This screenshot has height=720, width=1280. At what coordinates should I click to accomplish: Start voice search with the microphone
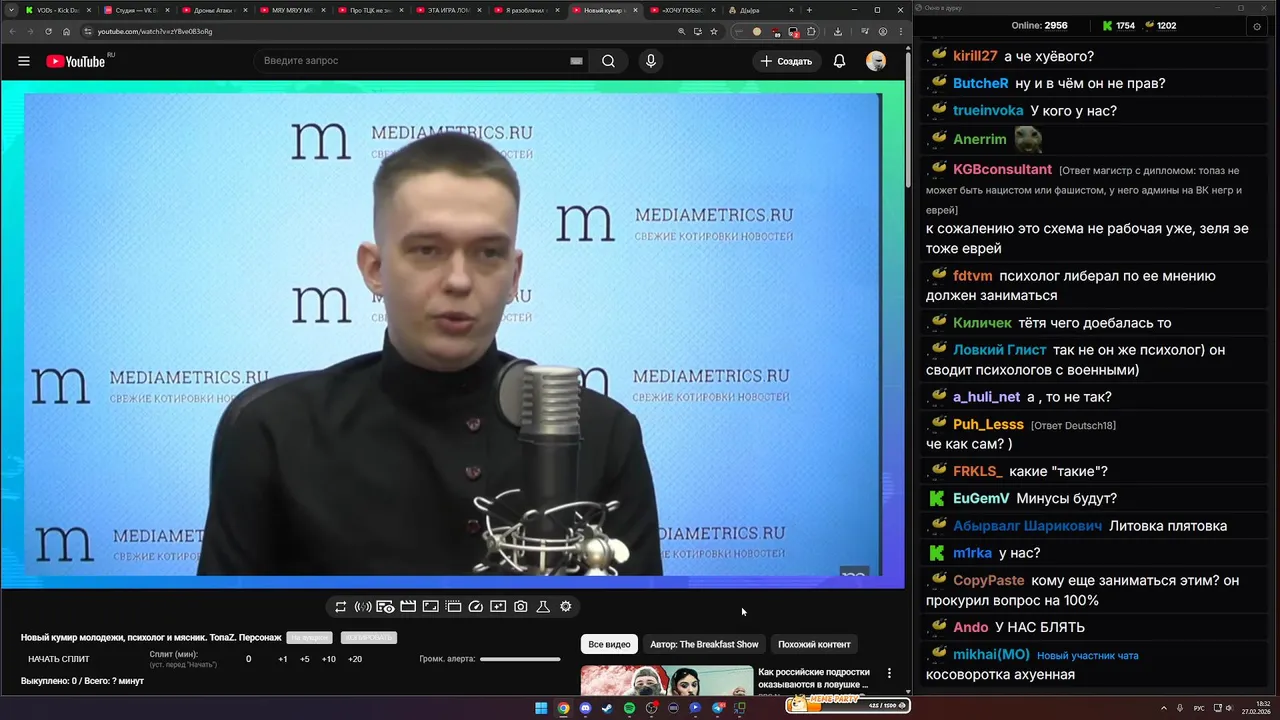(x=651, y=61)
